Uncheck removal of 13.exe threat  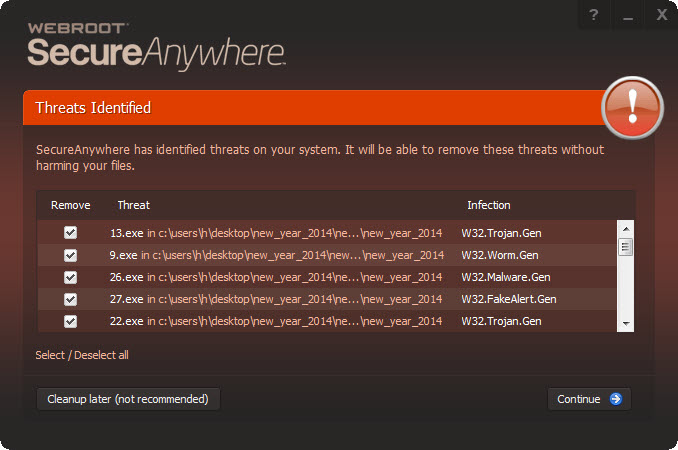(x=70, y=233)
